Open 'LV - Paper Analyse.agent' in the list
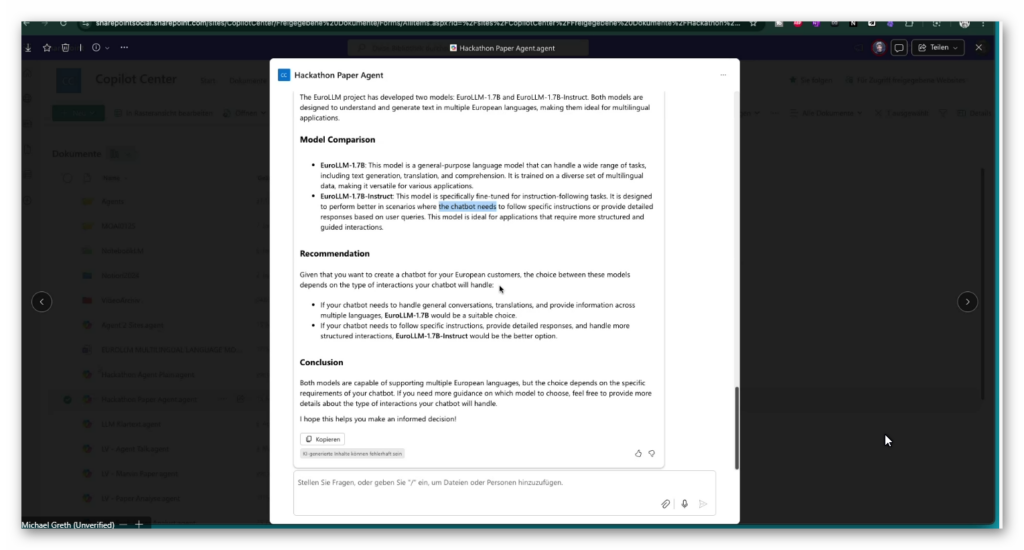1024x550 pixels. click(140, 498)
